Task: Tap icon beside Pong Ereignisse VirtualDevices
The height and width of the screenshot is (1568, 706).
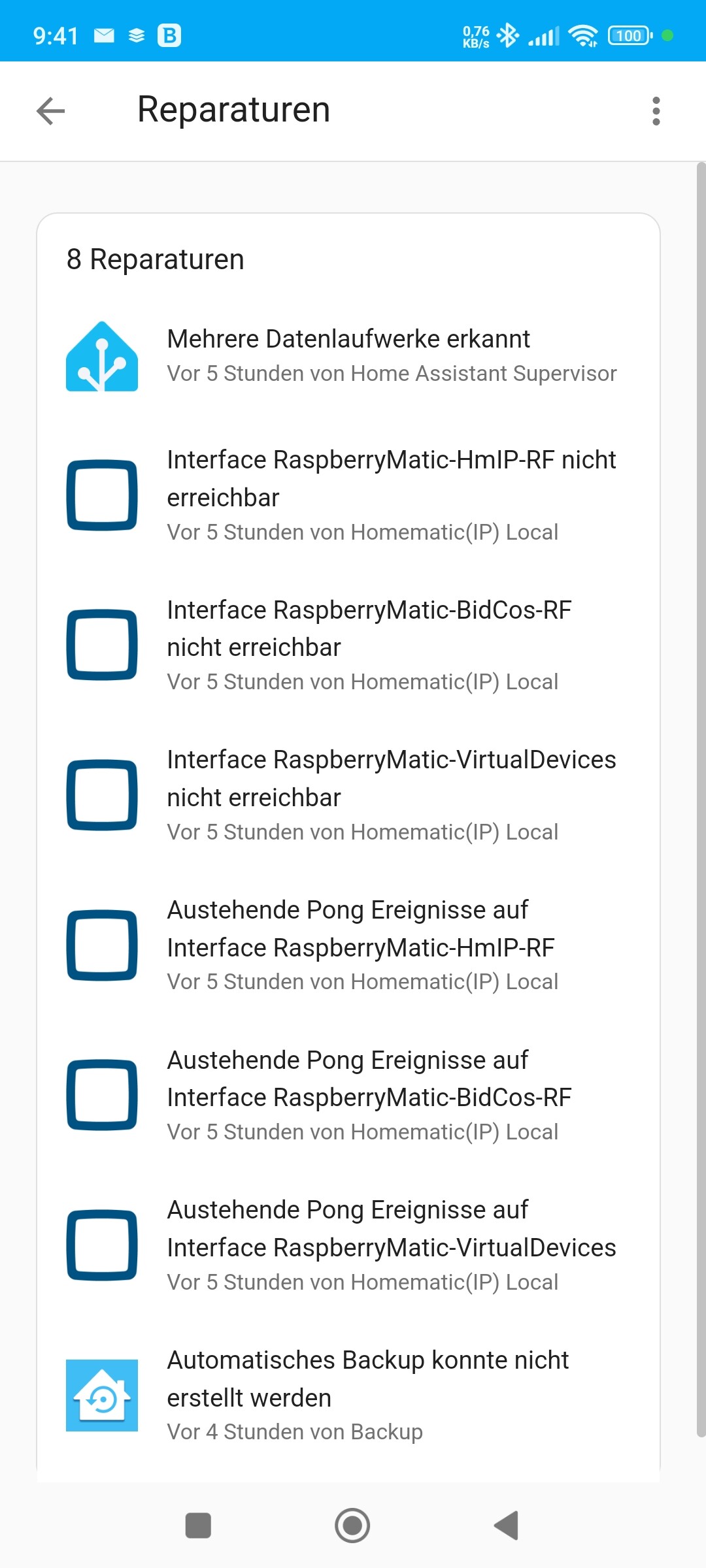Action: (102, 1245)
